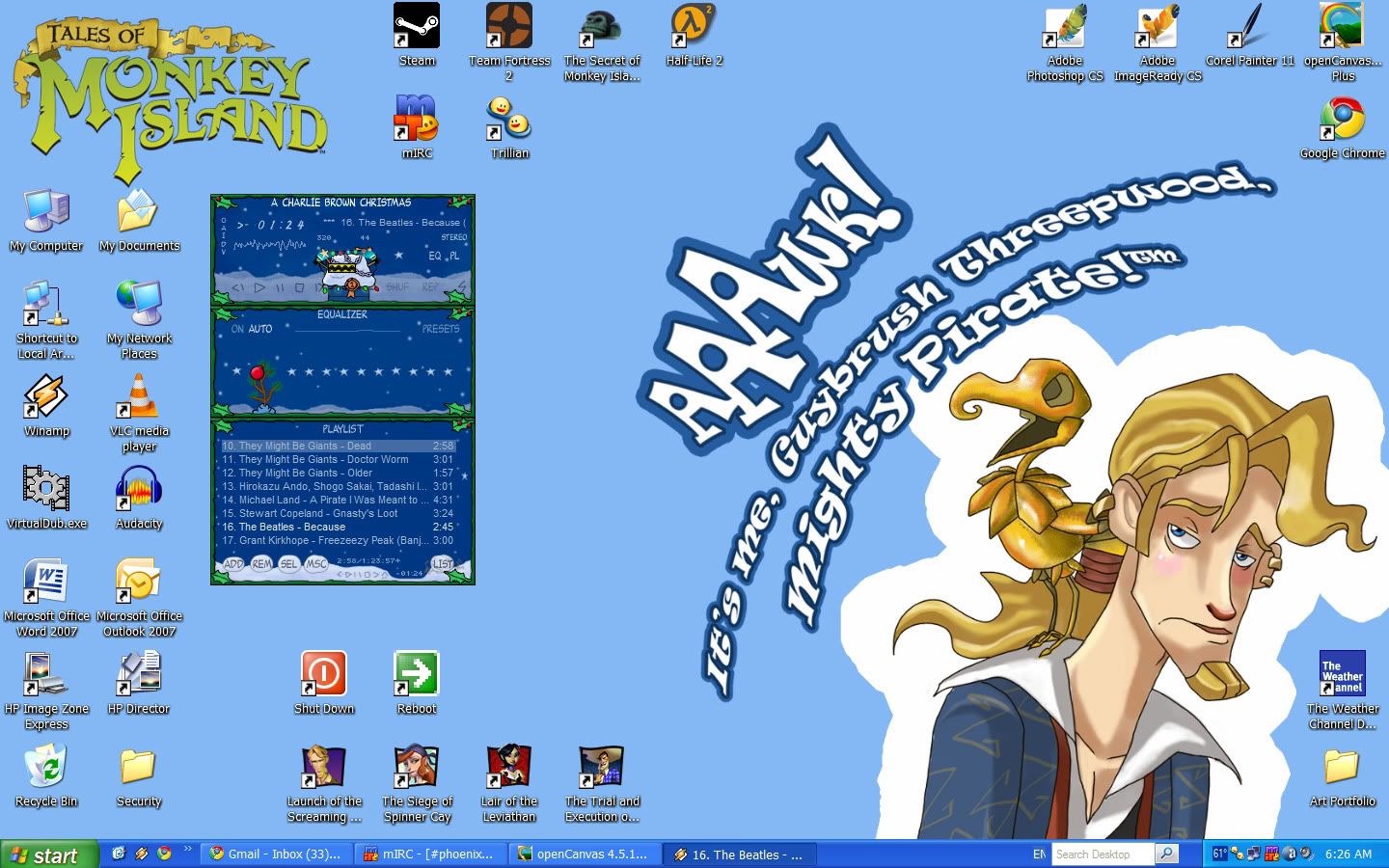Click the Start button

coord(49,854)
